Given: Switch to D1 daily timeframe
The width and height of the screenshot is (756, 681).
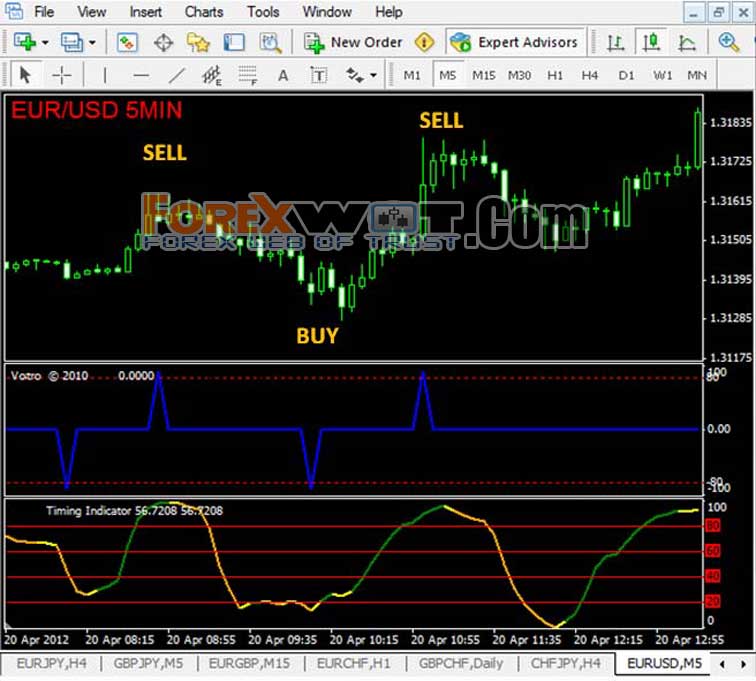Looking at the screenshot, I should pos(626,75).
